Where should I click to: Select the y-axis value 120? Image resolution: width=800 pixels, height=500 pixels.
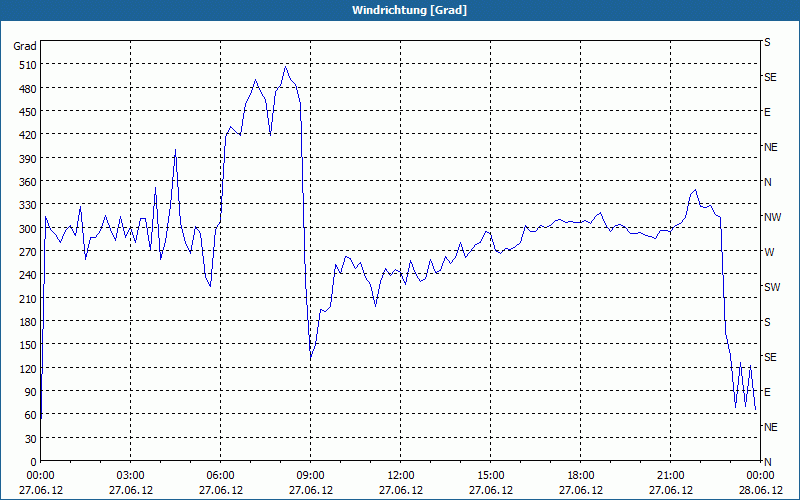(28, 369)
